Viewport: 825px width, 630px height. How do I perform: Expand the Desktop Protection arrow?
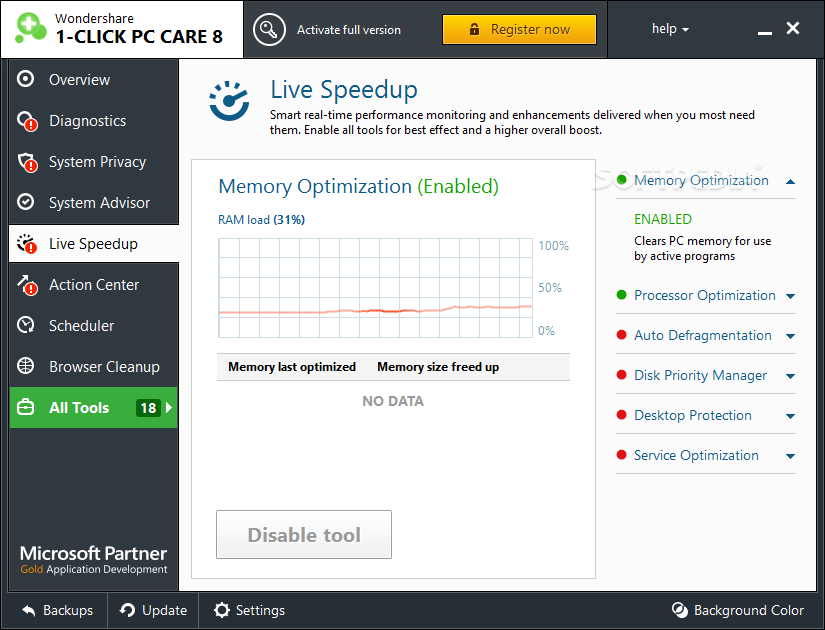(x=790, y=416)
